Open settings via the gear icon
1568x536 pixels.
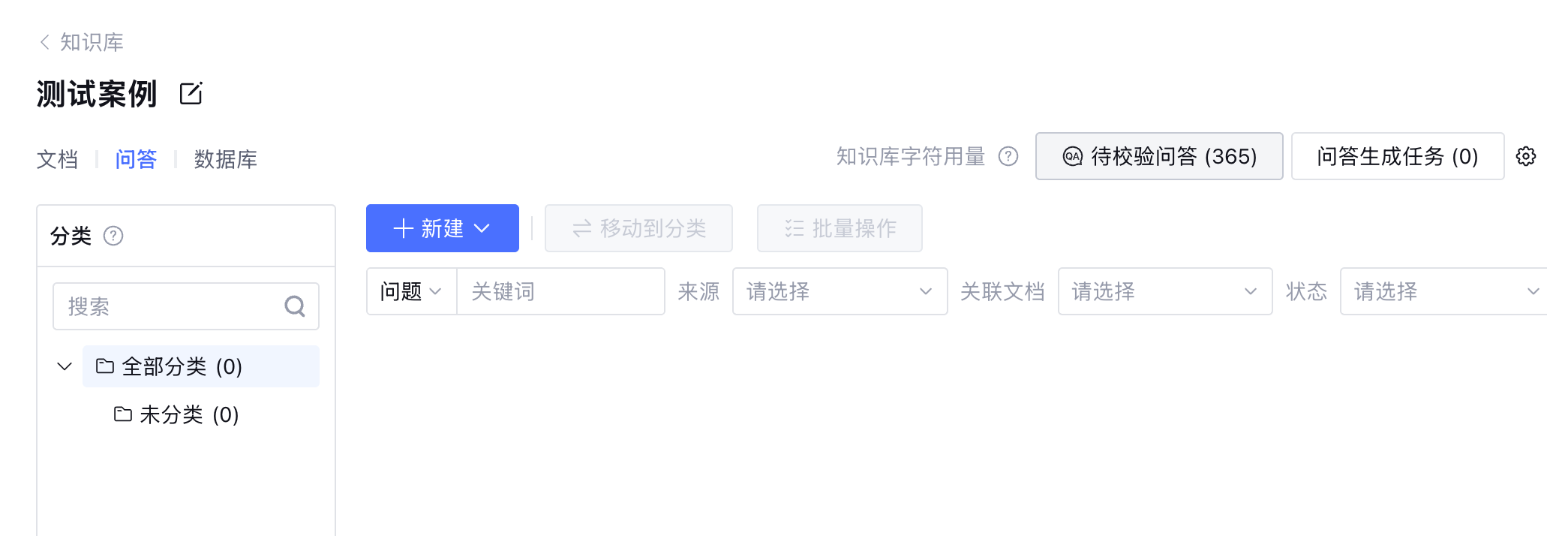[x=1526, y=156]
